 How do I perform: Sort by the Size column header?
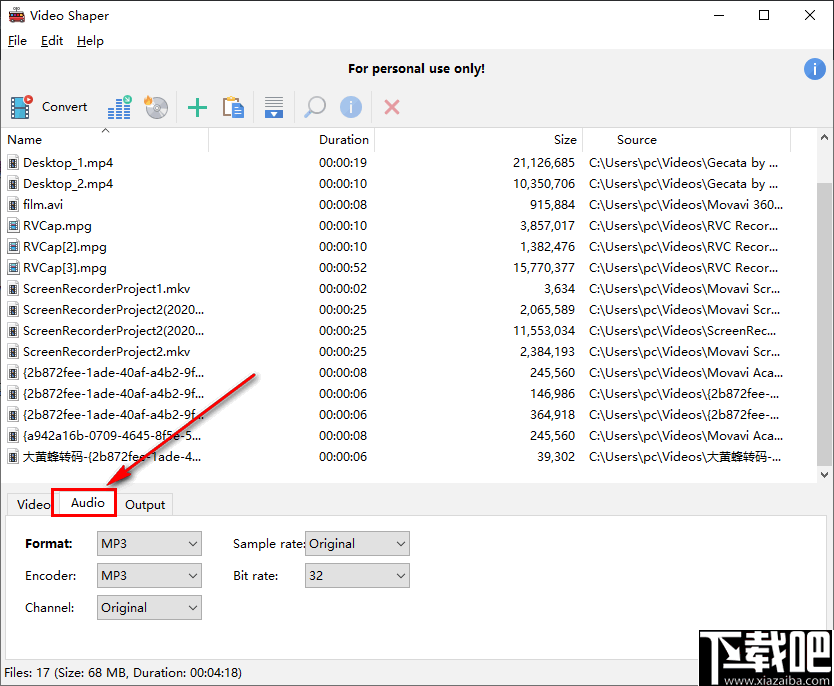(479, 140)
